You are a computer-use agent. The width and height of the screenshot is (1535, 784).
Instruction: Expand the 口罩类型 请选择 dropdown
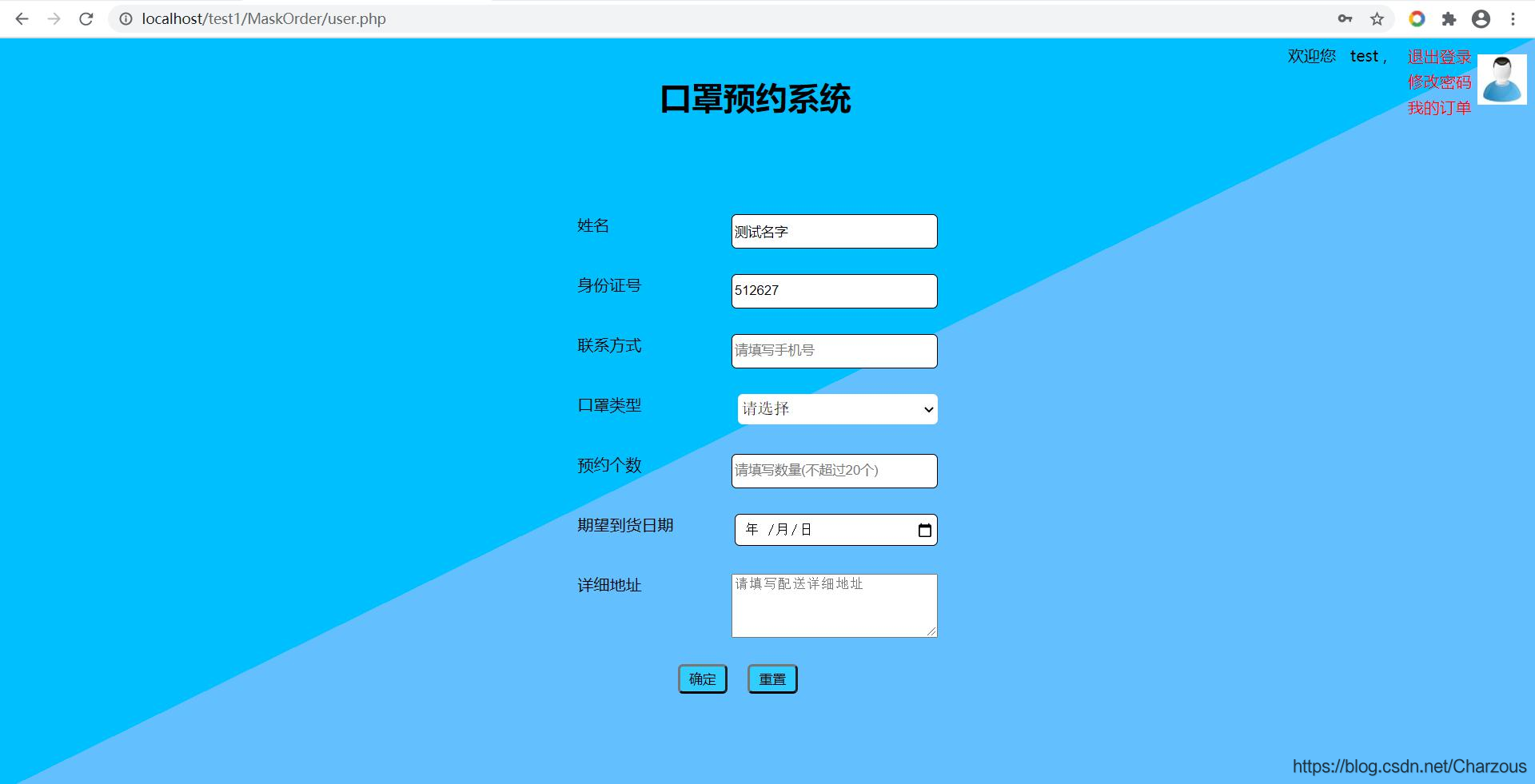[x=837, y=409]
